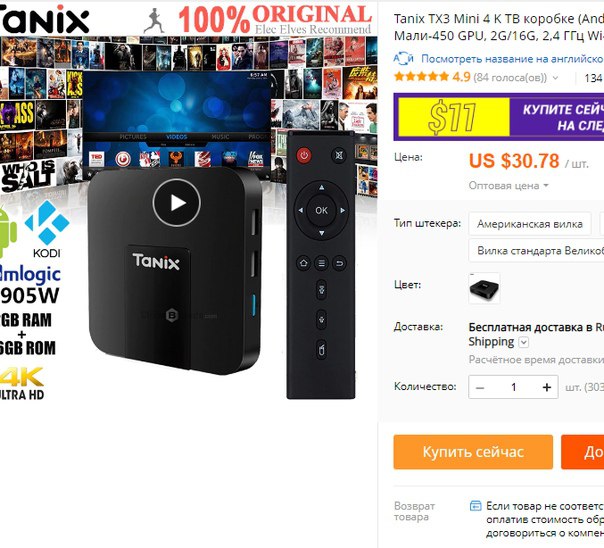Screen dimensions: 604x548
Task: Click the $11 coupon banner
Action: click(499, 117)
